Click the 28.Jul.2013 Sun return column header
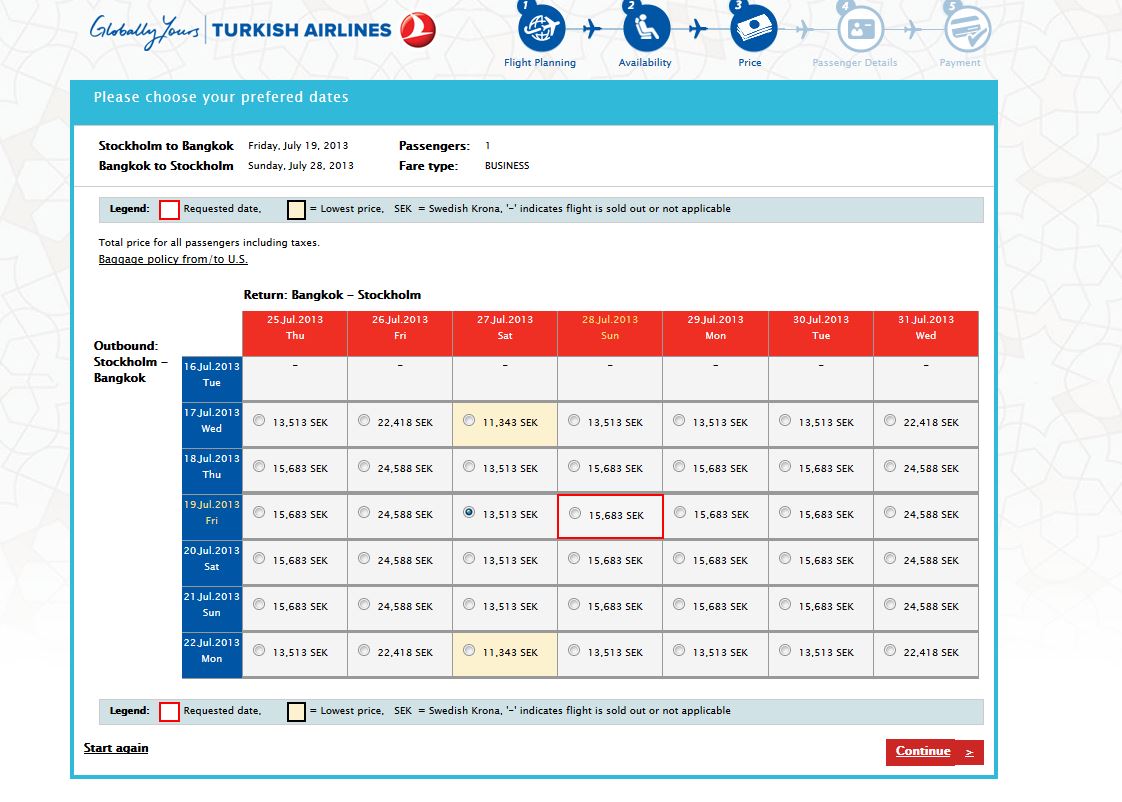The image size is (1122, 802). click(x=610, y=328)
